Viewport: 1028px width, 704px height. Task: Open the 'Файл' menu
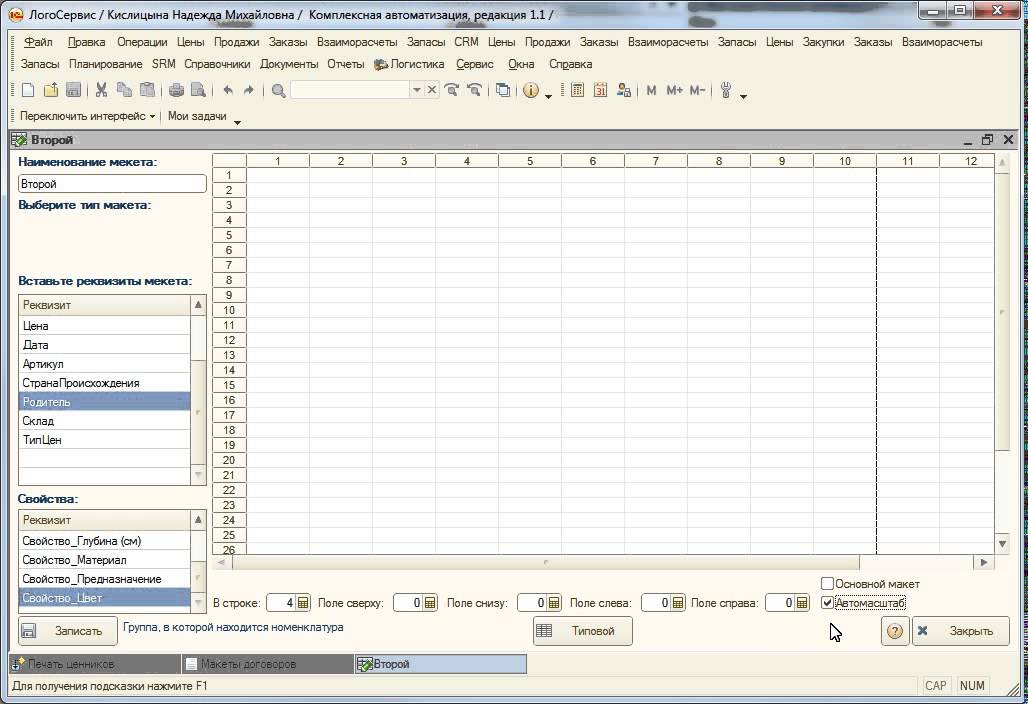point(38,42)
